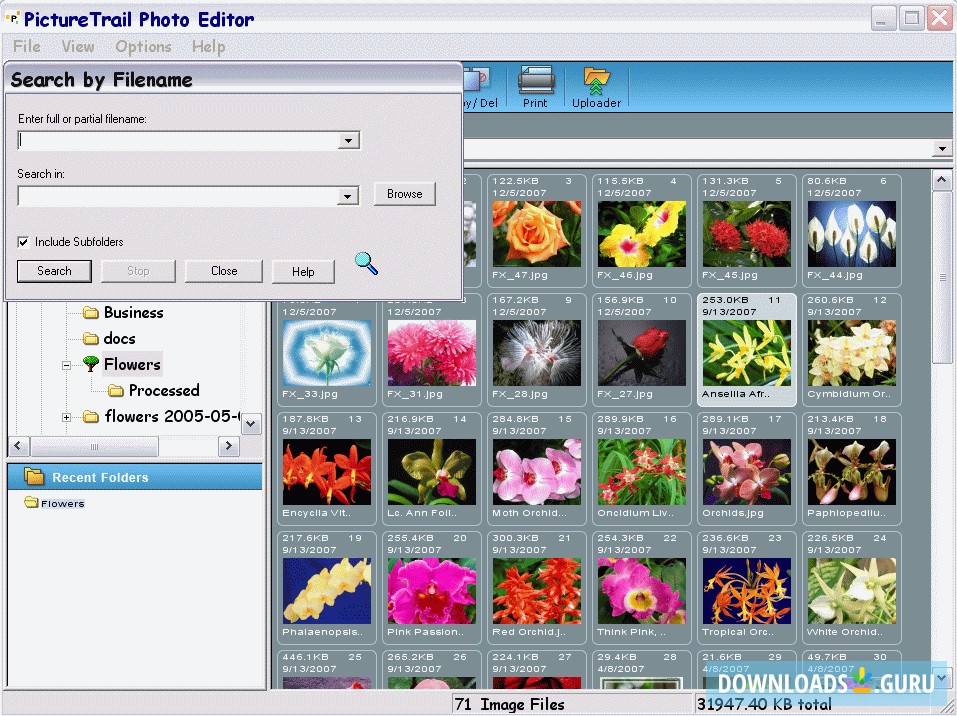Select the FX_28.jpg thumbnail
This screenshot has width=957, height=716.
pos(536,350)
